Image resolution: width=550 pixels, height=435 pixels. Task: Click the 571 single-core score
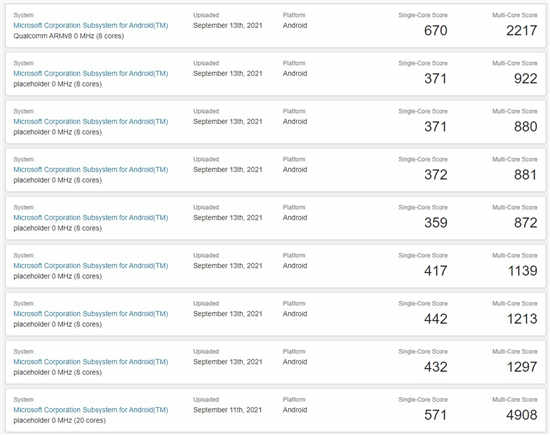pyautogui.click(x=436, y=415)
